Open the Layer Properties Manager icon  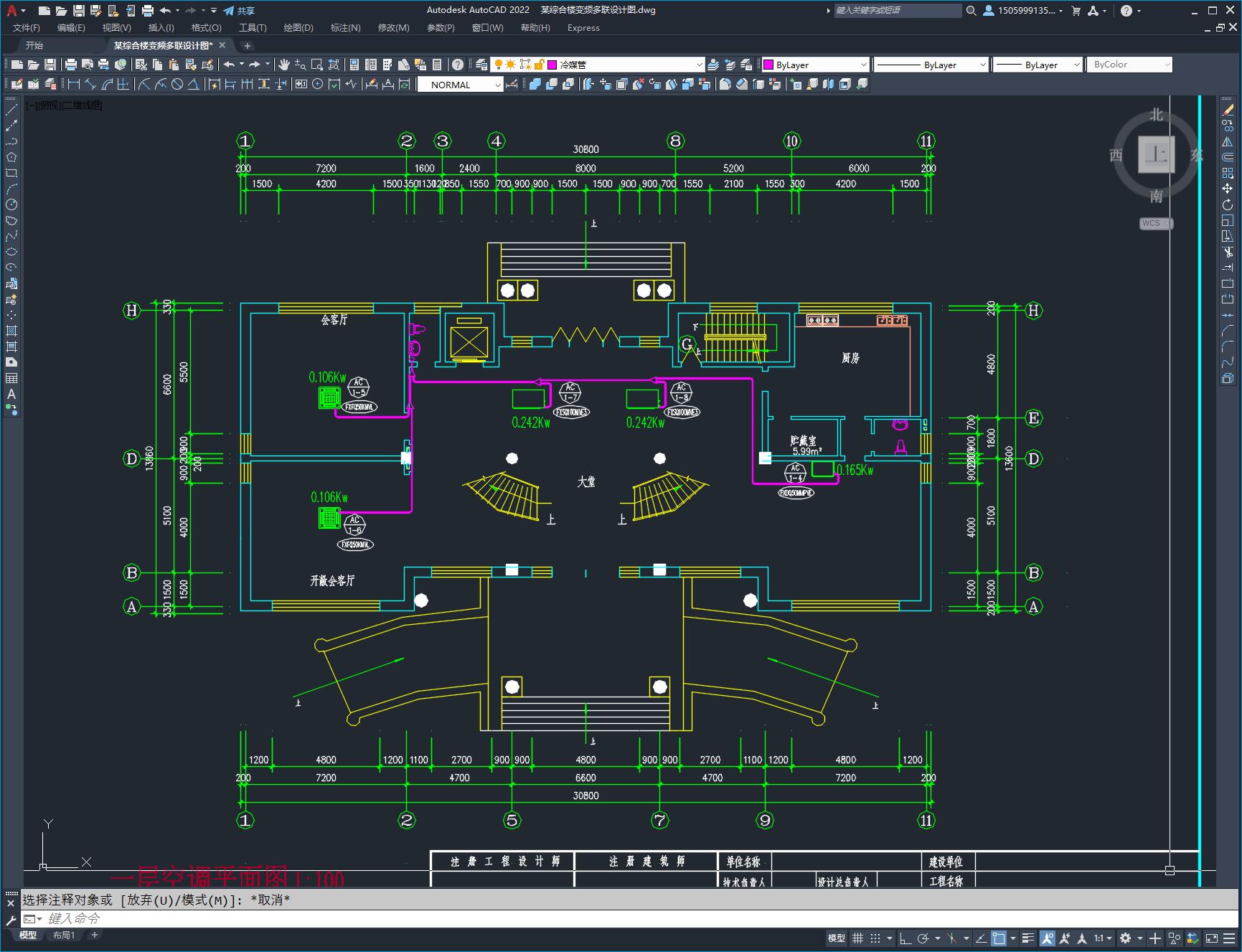[x=481, y=65]
